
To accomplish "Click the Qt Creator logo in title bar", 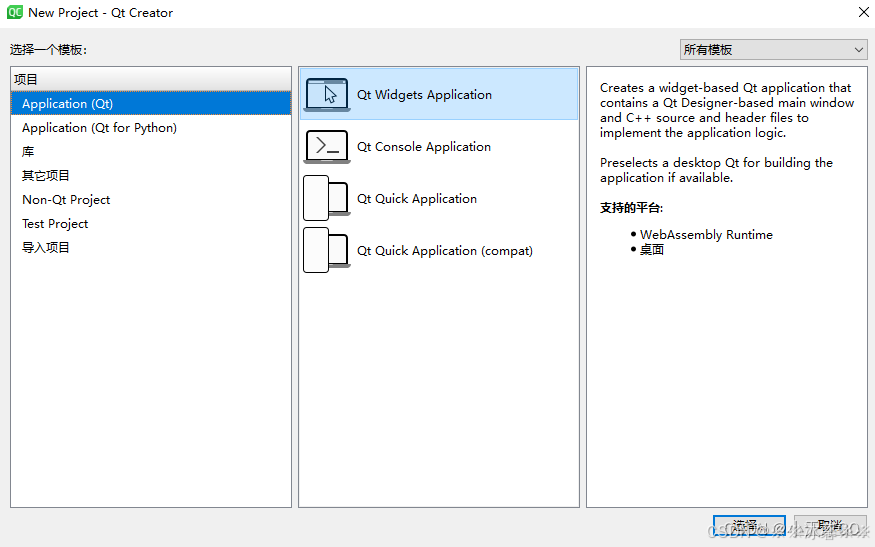I will tap(15, 12).
